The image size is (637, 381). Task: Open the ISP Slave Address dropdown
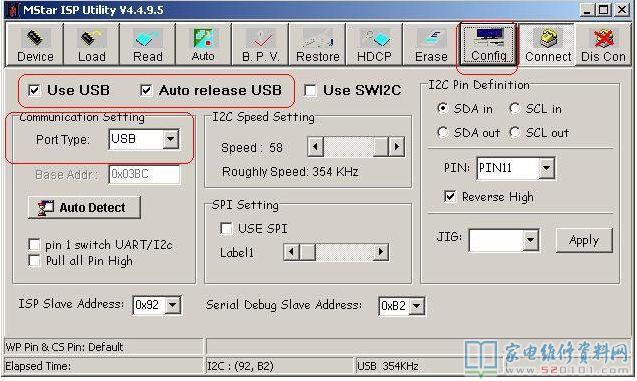tap(173, 305)
